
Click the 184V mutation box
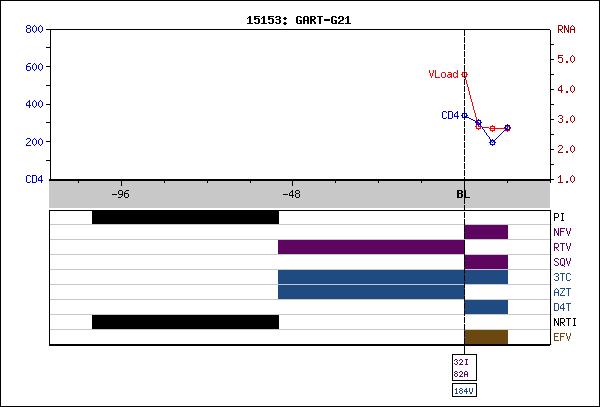(463, 391)
